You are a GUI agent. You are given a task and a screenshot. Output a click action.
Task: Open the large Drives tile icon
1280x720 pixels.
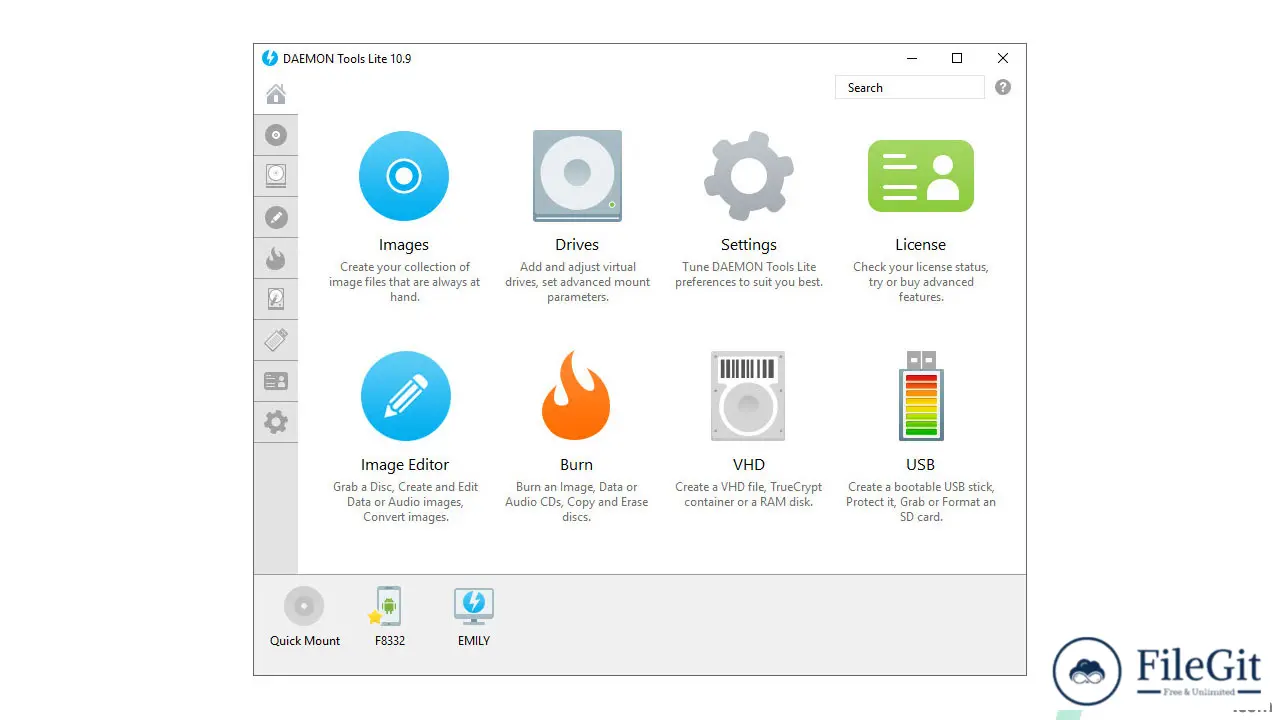577,176
